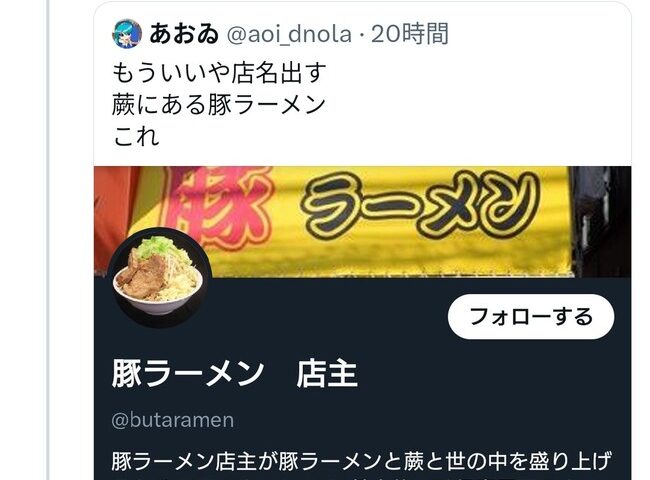650x480 pixels.
Task: Click the 豚ラーメン 店主 profile name
Action: [234, 374]
